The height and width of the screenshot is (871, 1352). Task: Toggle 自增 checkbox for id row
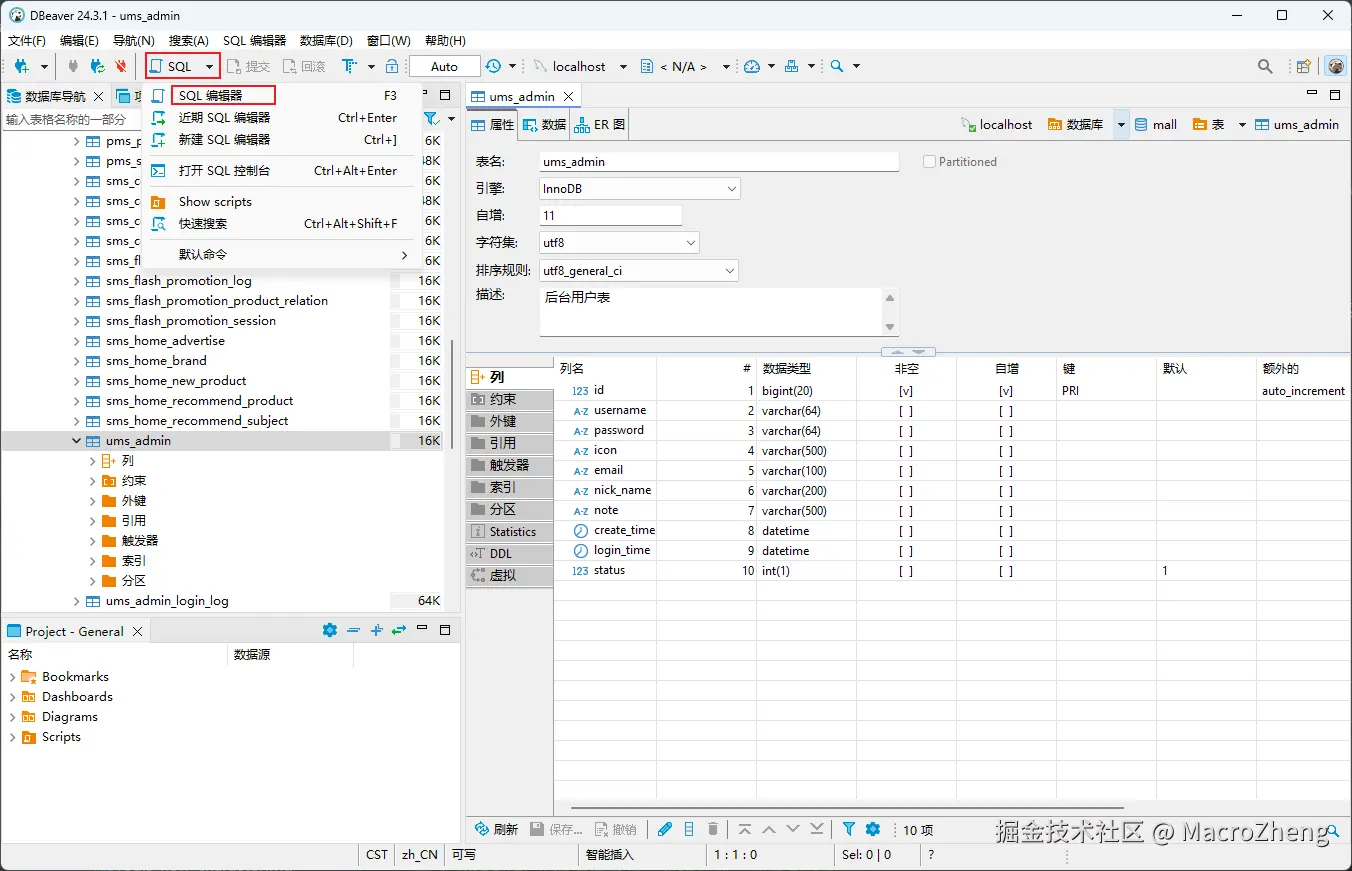tap(1006, 391)
